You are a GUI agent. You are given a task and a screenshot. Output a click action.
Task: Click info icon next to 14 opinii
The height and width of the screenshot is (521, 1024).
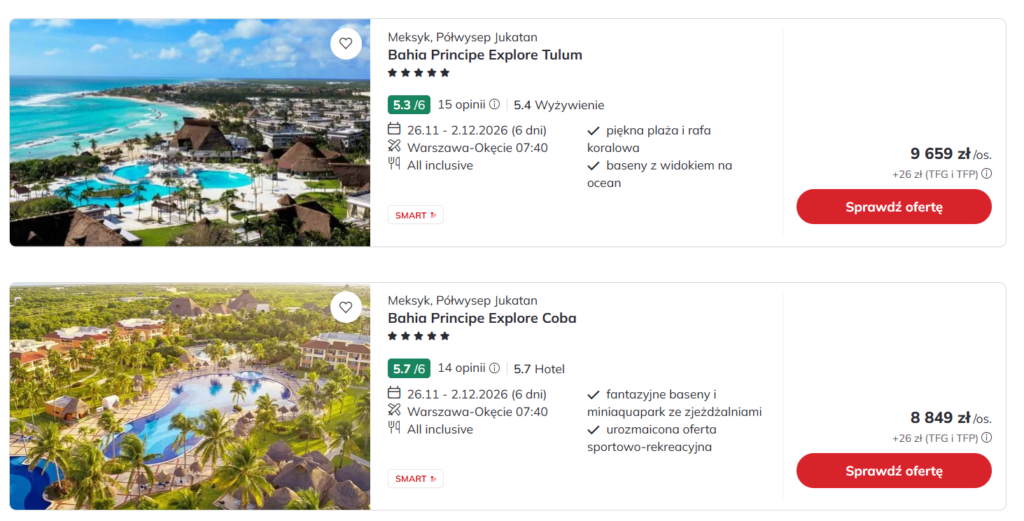tap(494, 368)
